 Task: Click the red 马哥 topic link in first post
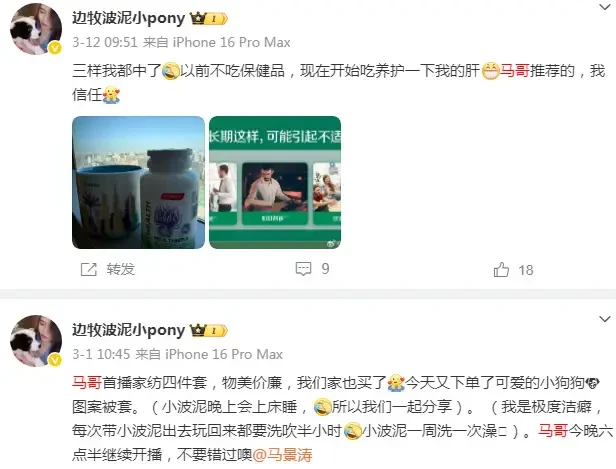514,71
